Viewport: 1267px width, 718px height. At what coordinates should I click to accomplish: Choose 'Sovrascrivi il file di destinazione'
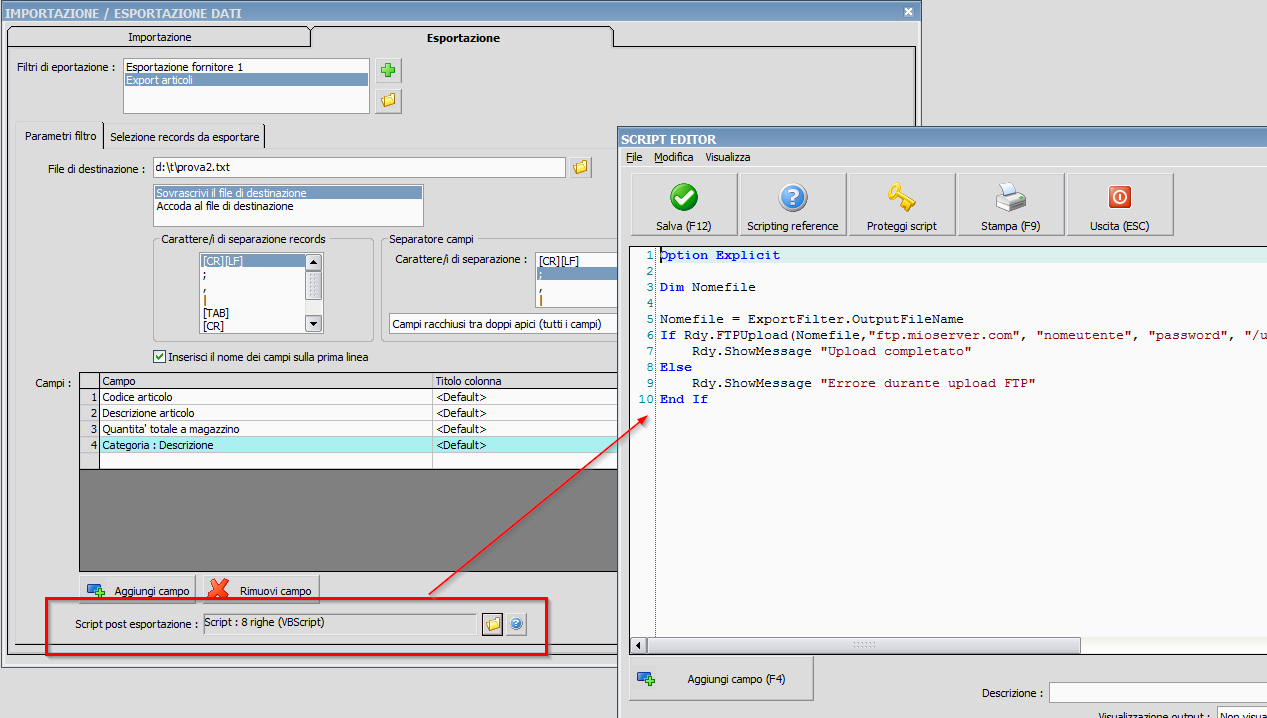click(x=288, y=193)
